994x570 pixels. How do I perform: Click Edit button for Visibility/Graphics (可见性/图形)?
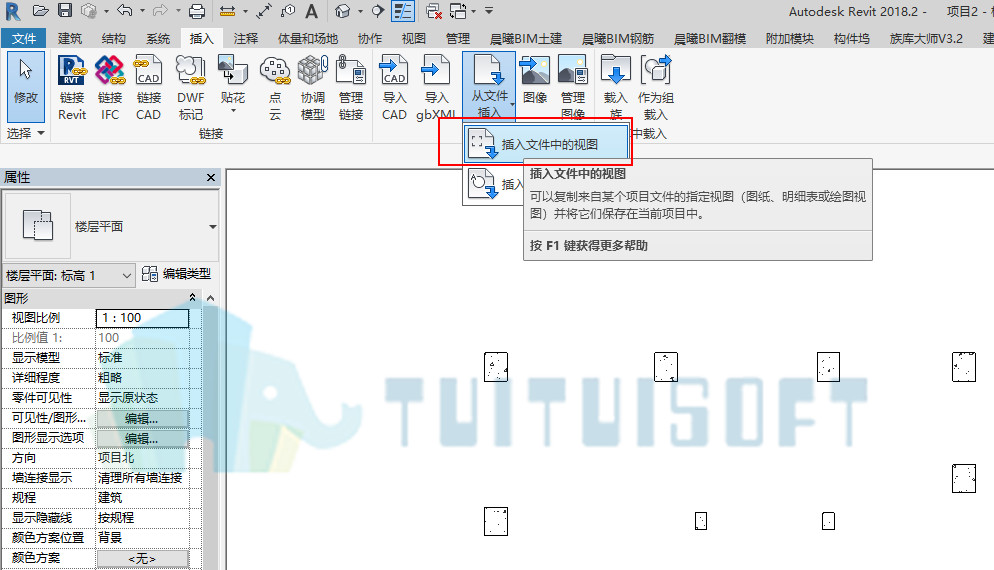point(142,418)
